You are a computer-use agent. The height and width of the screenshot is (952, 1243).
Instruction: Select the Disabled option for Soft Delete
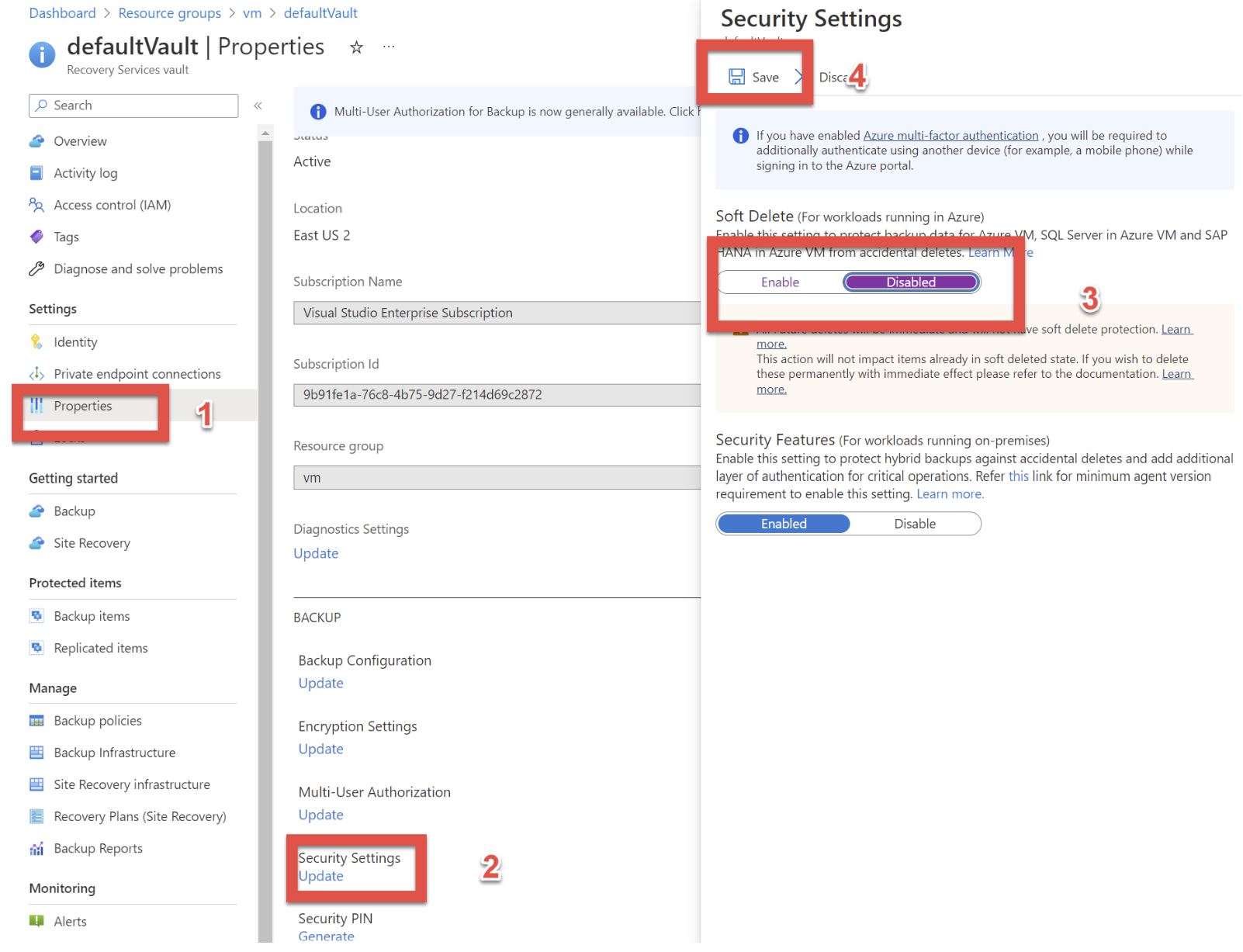pyautogui.click(x=911, y=282)
